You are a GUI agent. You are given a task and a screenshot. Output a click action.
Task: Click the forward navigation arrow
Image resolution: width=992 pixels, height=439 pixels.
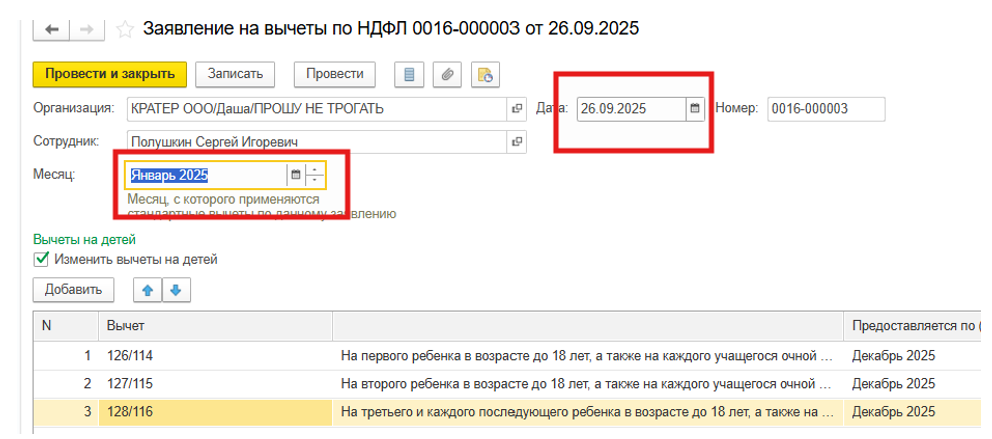click(86, 30)
